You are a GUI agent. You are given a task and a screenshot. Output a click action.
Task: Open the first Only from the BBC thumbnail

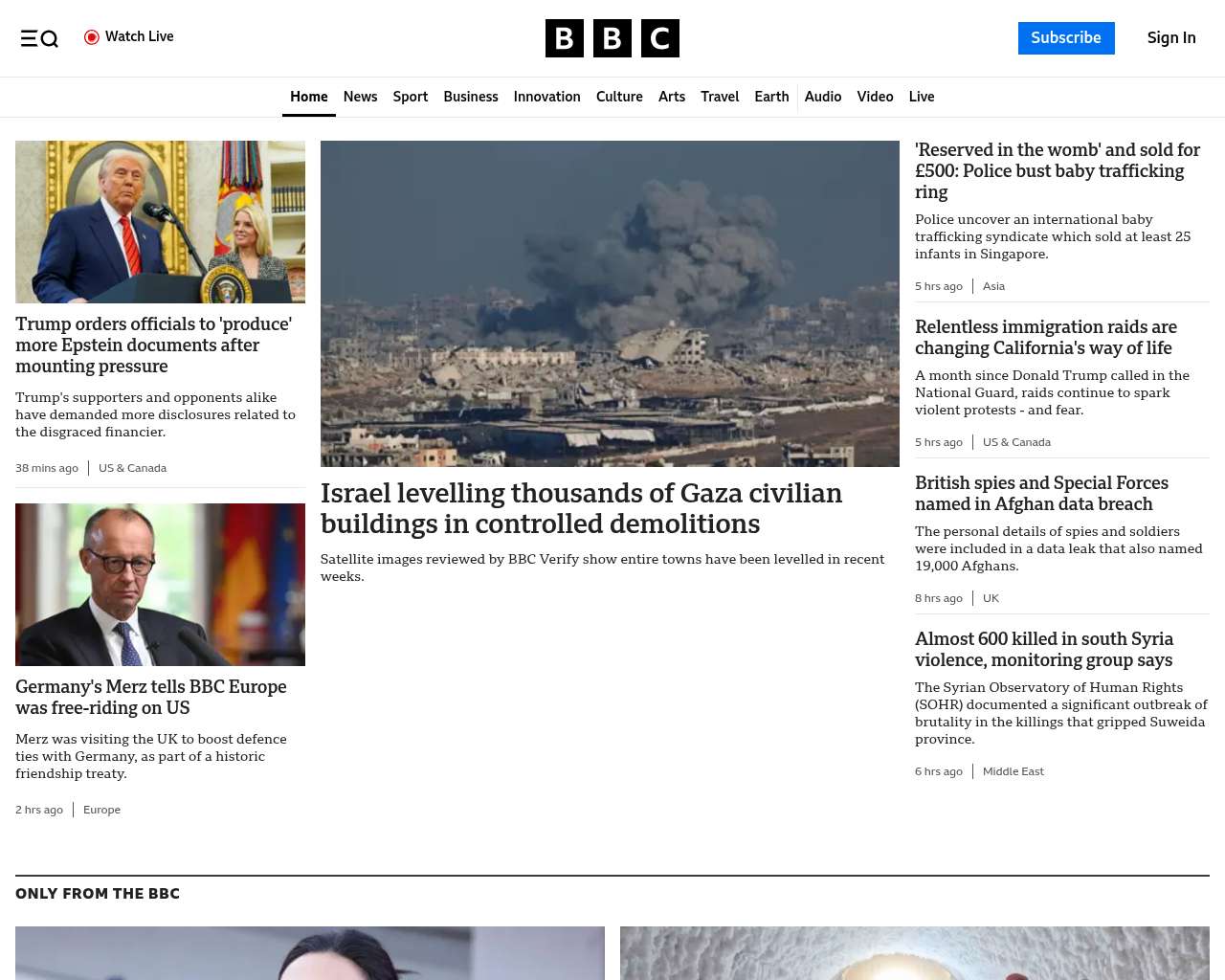click(310, 953)
